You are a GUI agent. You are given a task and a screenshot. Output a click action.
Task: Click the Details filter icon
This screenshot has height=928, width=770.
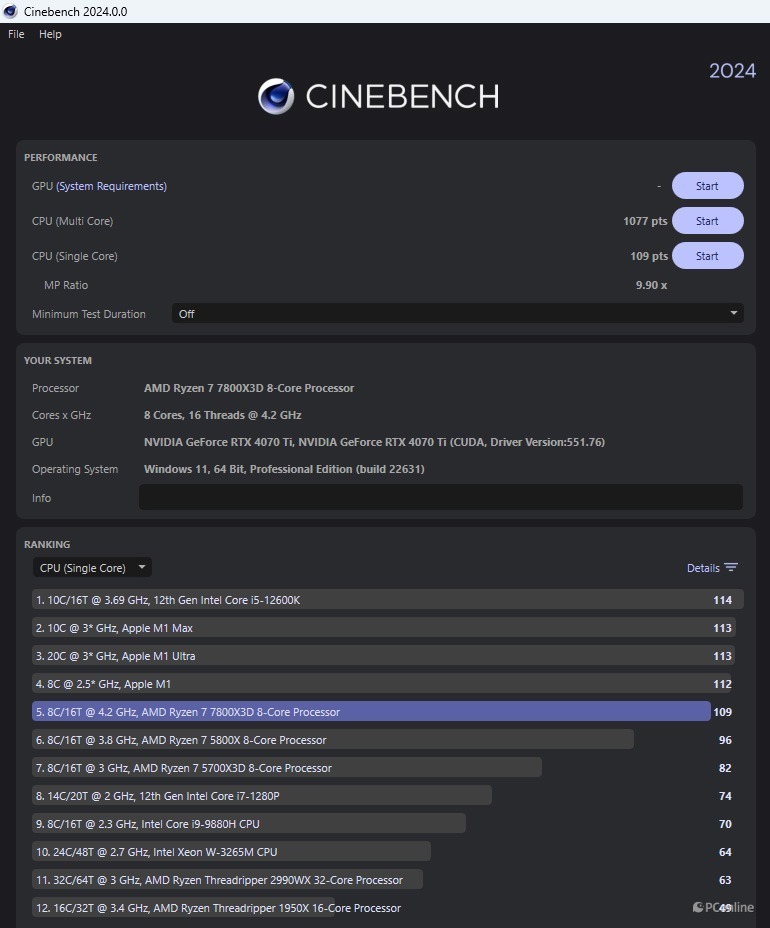point(731,568)
